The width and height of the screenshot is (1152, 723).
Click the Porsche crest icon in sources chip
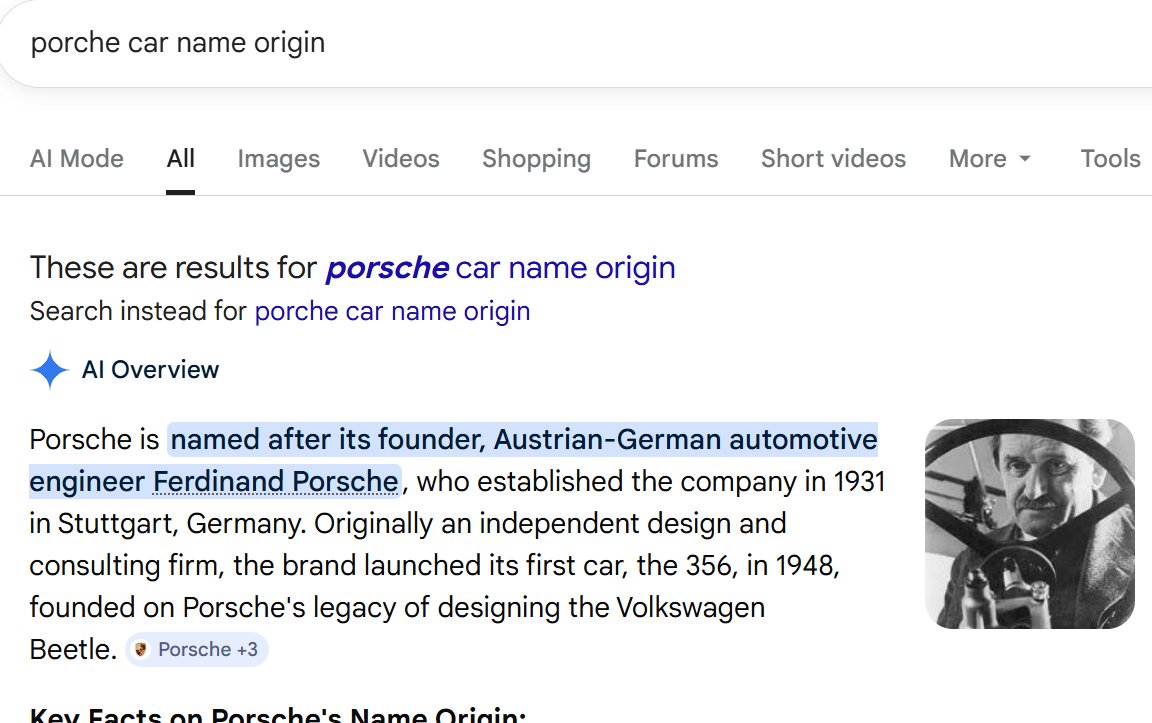(x=141, y=650)
